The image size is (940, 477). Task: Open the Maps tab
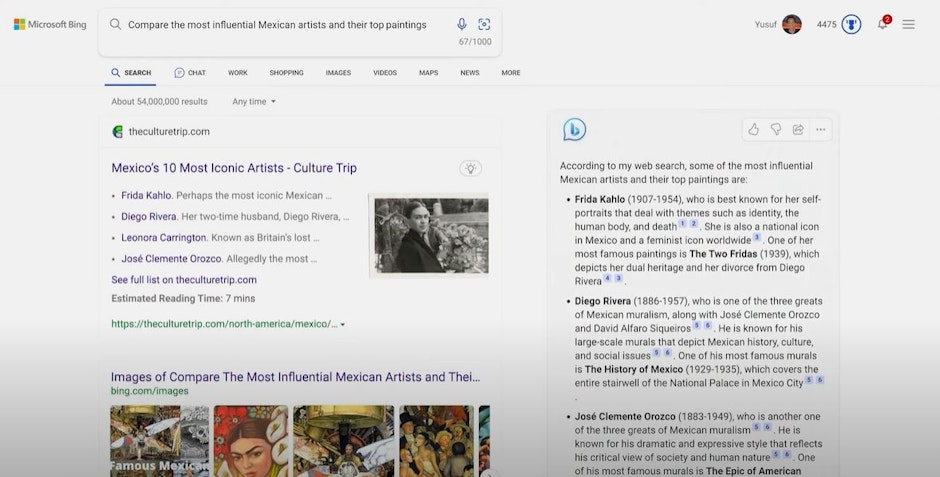tap(429, 73)
